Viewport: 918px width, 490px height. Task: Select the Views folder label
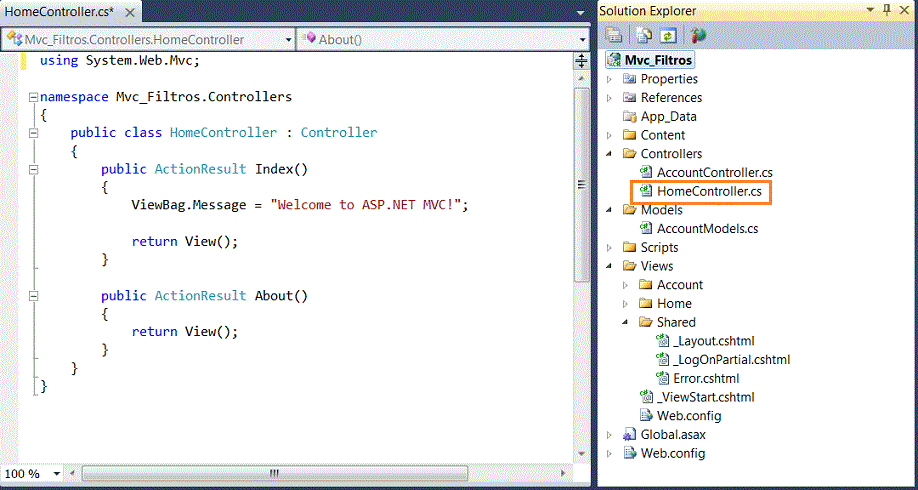(x=657, y=266)
